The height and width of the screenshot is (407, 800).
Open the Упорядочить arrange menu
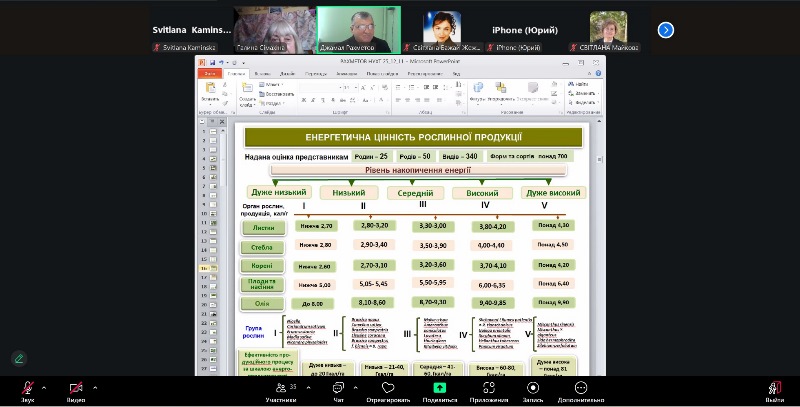click(x=501, y=92)
